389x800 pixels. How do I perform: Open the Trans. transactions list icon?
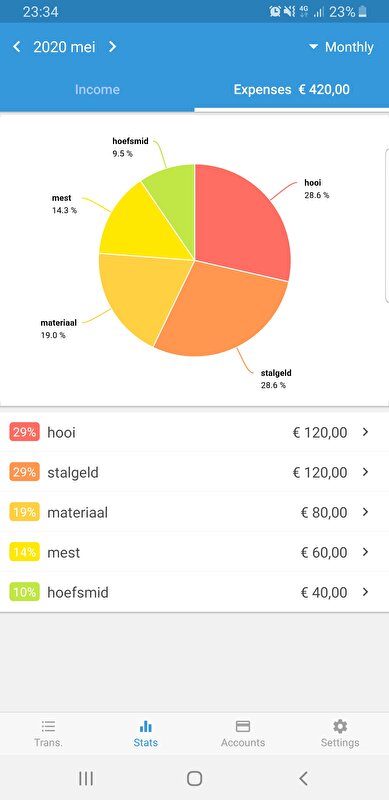pyautogui.click(x=48, y=726)
